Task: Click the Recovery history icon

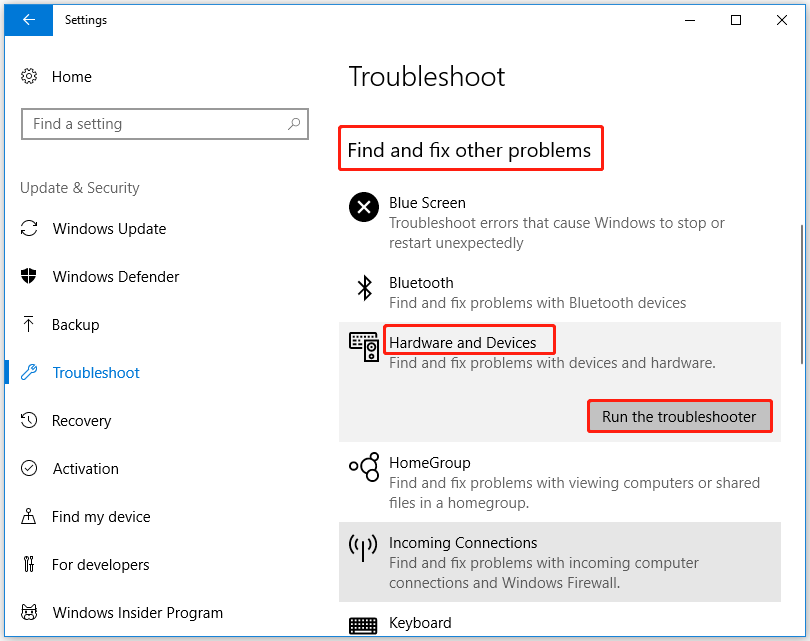Action: tap(29, 421)
